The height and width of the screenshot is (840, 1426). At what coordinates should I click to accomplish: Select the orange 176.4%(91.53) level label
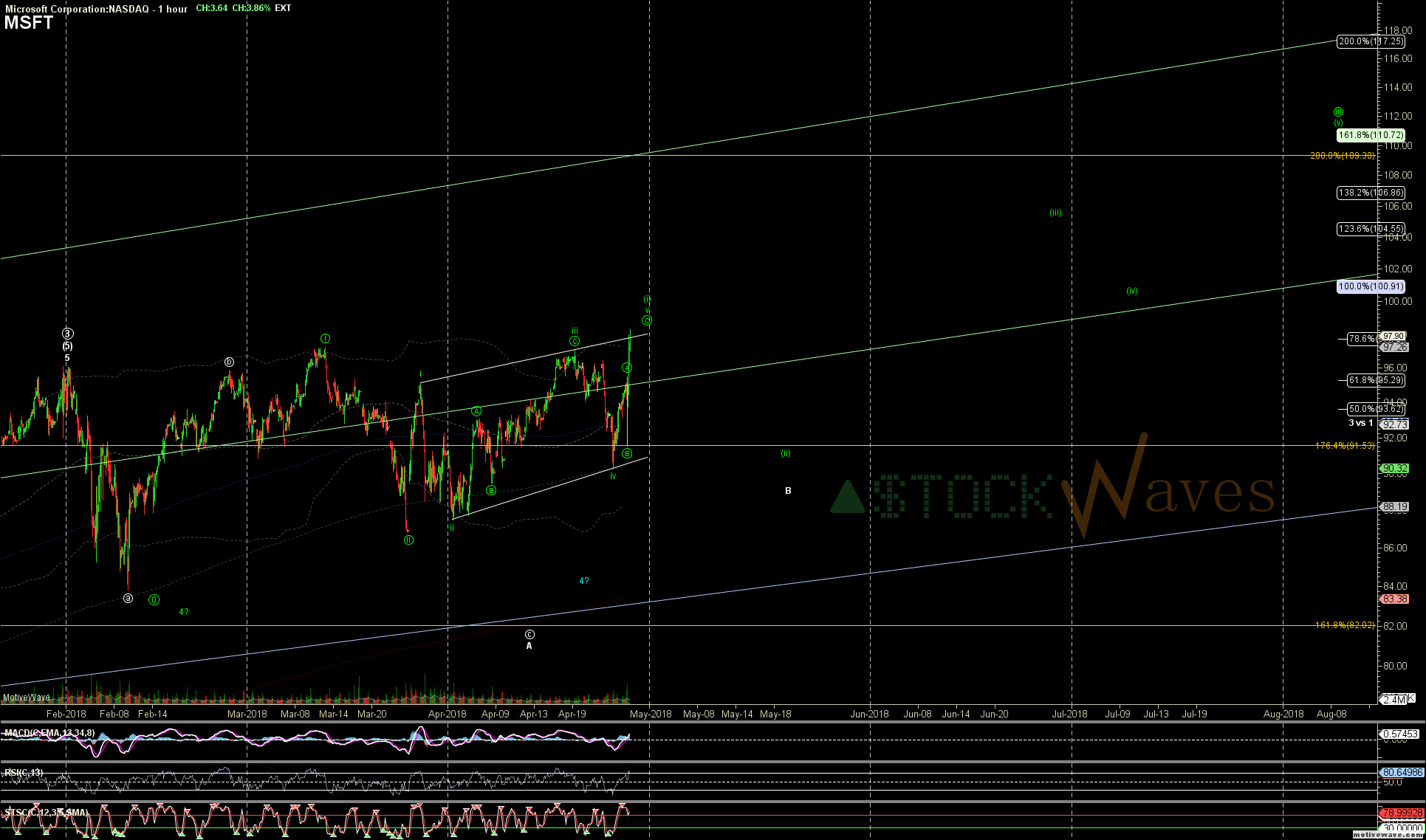pos(1345,446)
